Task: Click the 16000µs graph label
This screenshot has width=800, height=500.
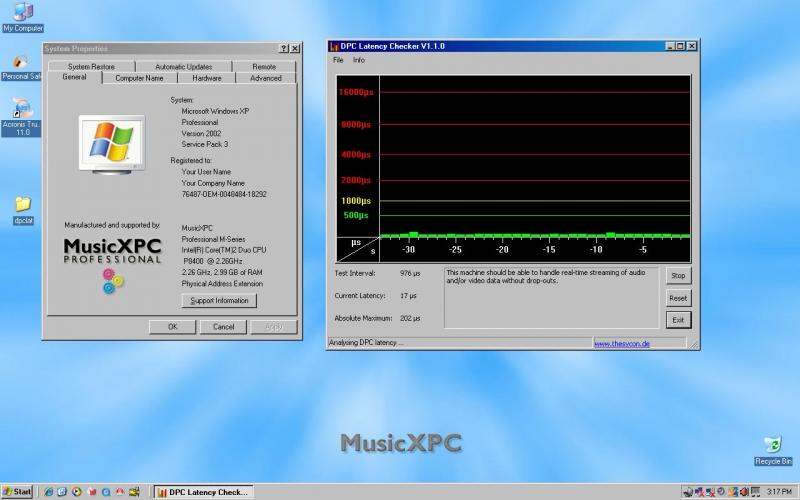Action: point(356,92)
